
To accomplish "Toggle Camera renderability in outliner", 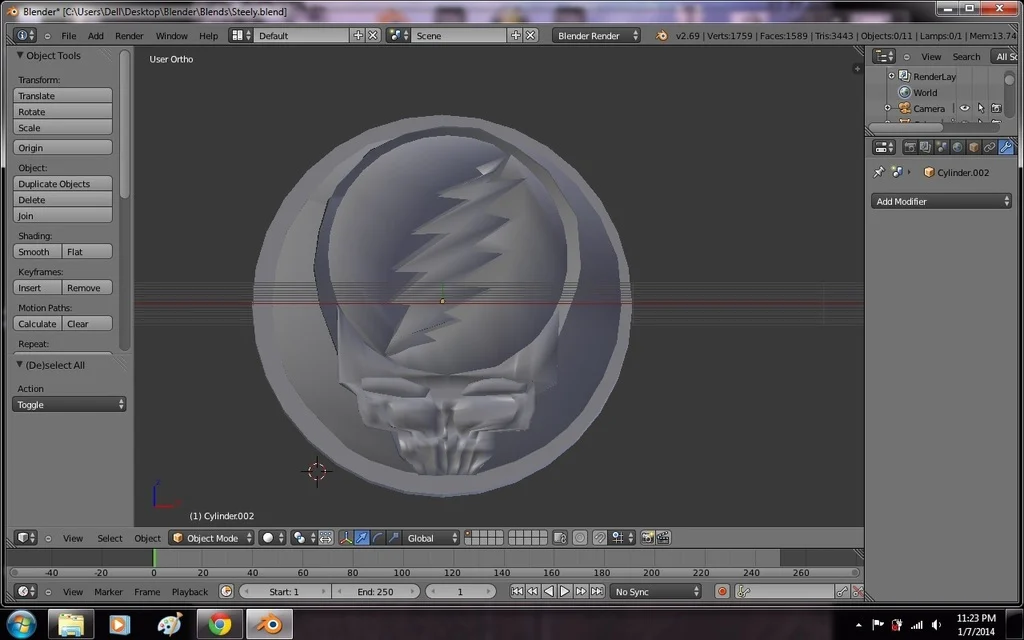I will click(x=996, y=108).
